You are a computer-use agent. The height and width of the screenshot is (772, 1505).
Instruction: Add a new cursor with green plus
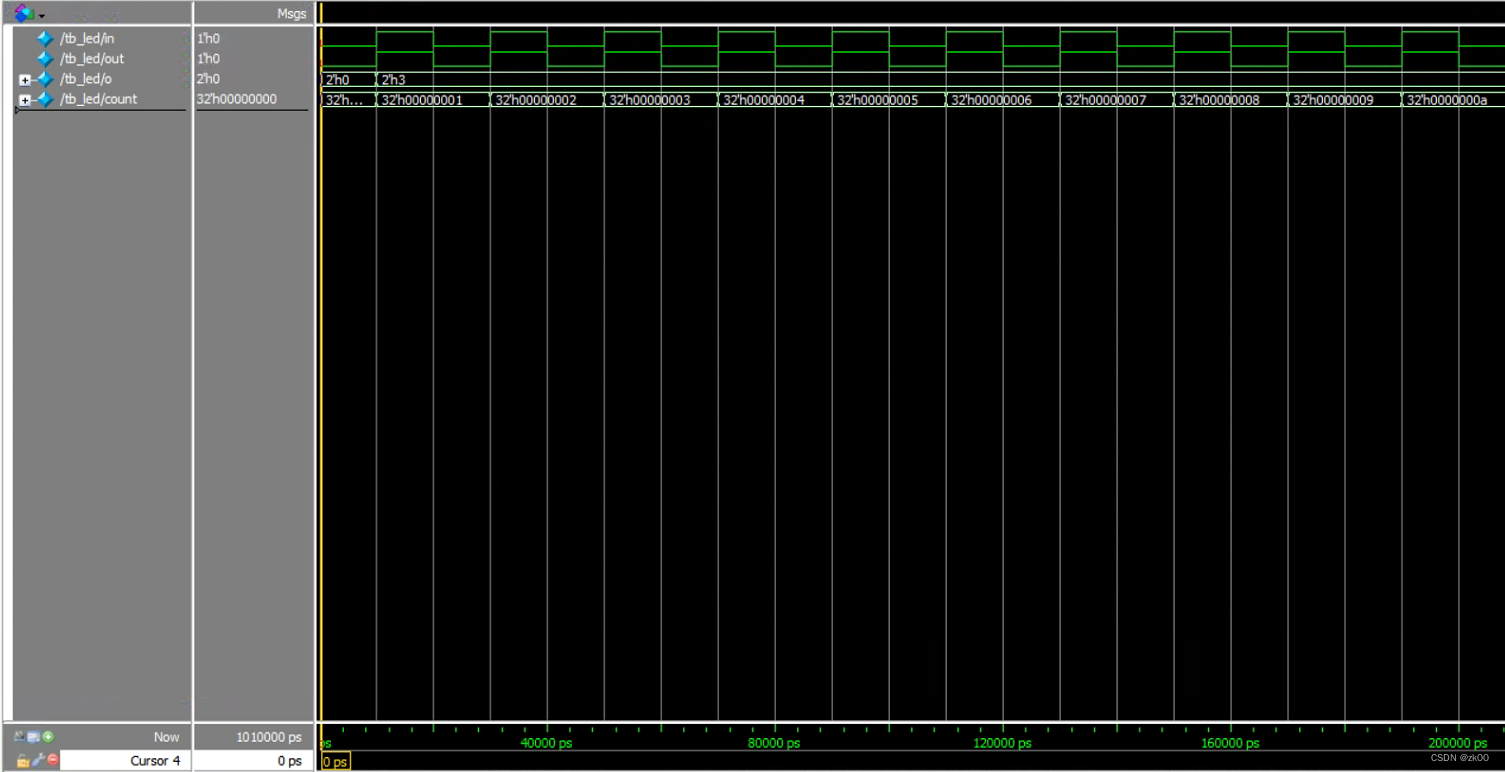point(48,737)
